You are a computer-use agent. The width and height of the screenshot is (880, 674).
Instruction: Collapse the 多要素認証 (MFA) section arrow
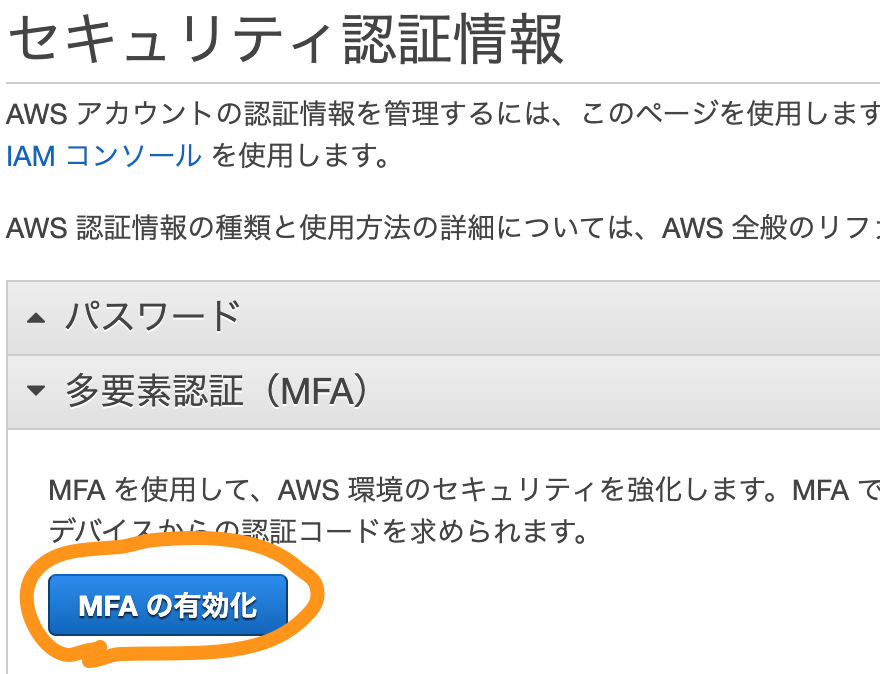(x=36, y=390)
